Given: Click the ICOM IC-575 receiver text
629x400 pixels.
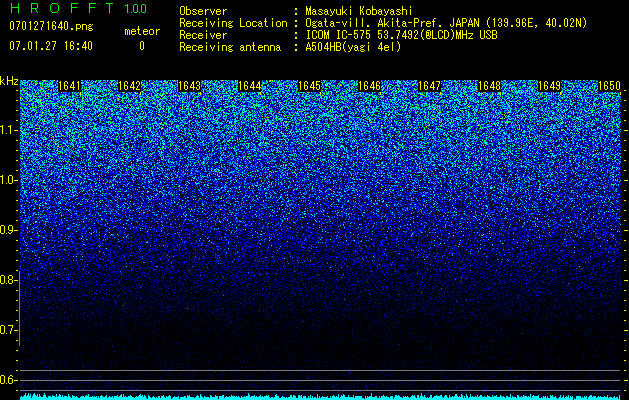Looking at the screenshot, I should tap(401, 35).
